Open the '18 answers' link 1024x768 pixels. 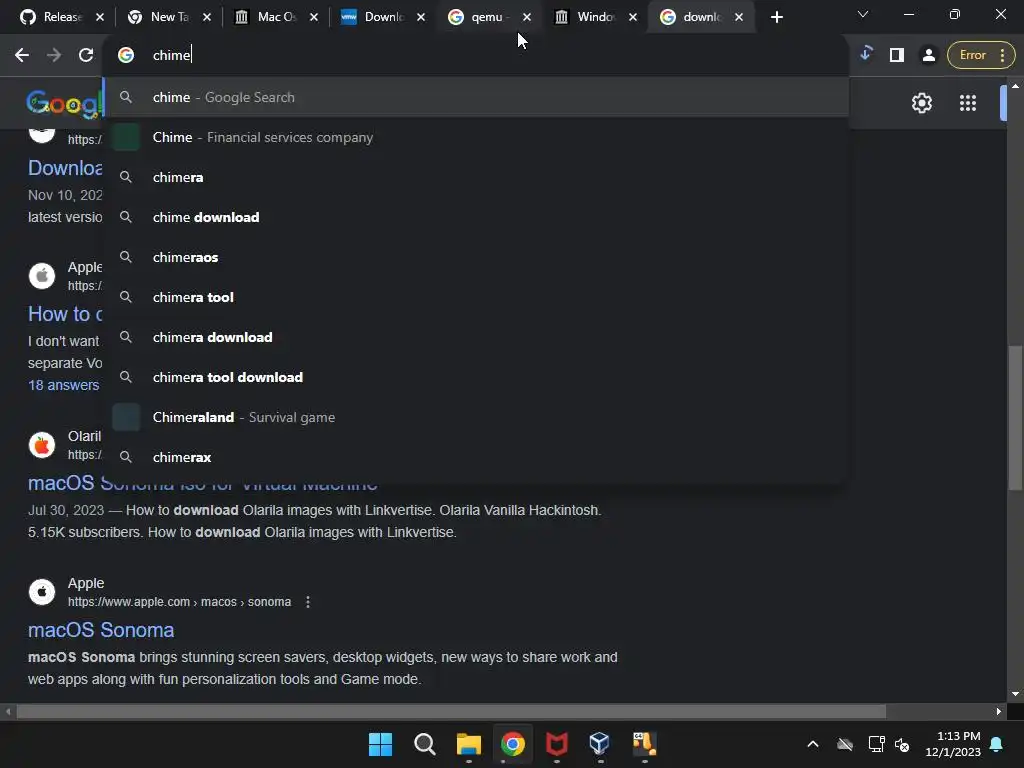point(63,385)
